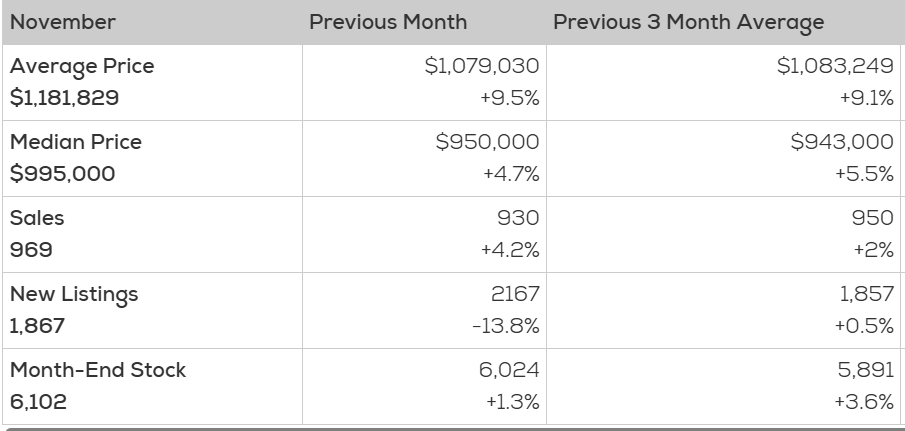Select the 2167 previous month listings
Image resolution: width=905 pixels, height=431 pixels.
pos(517,294)
